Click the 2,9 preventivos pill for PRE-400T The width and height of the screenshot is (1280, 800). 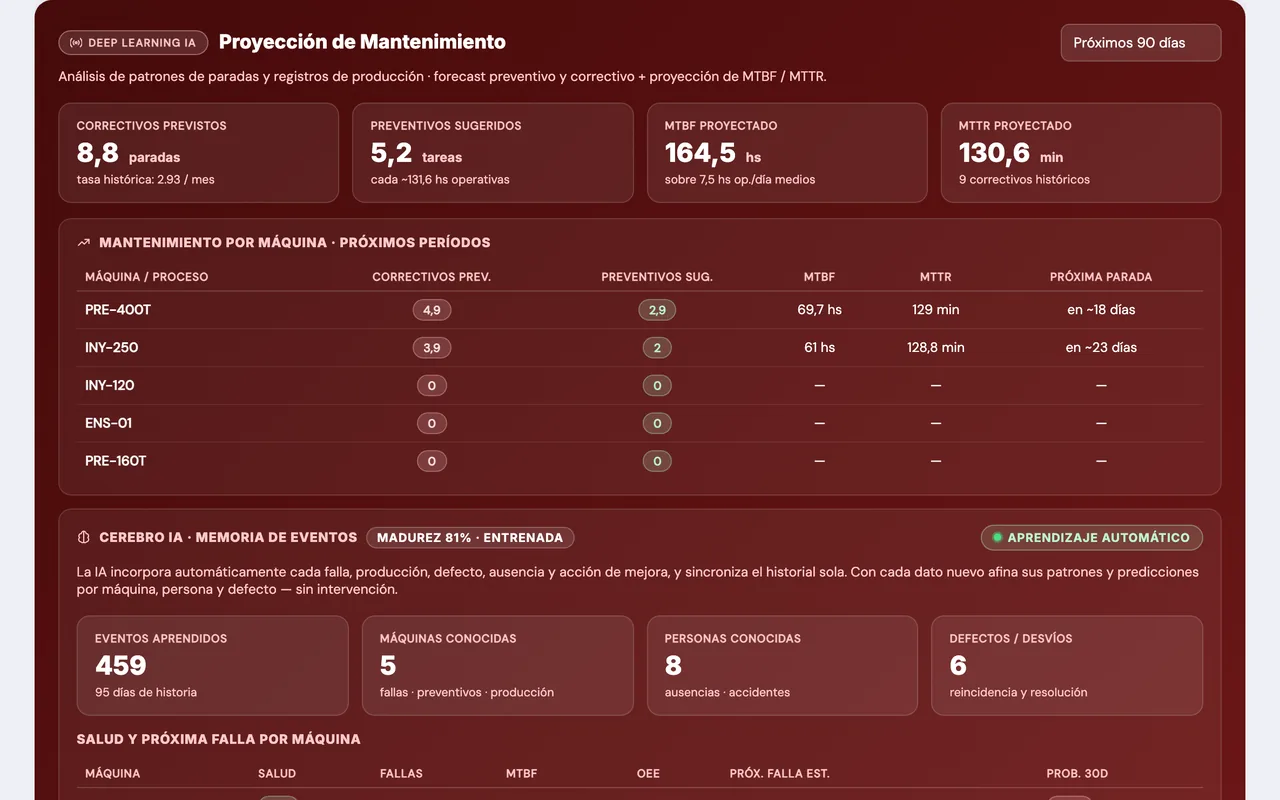[657, 310]
